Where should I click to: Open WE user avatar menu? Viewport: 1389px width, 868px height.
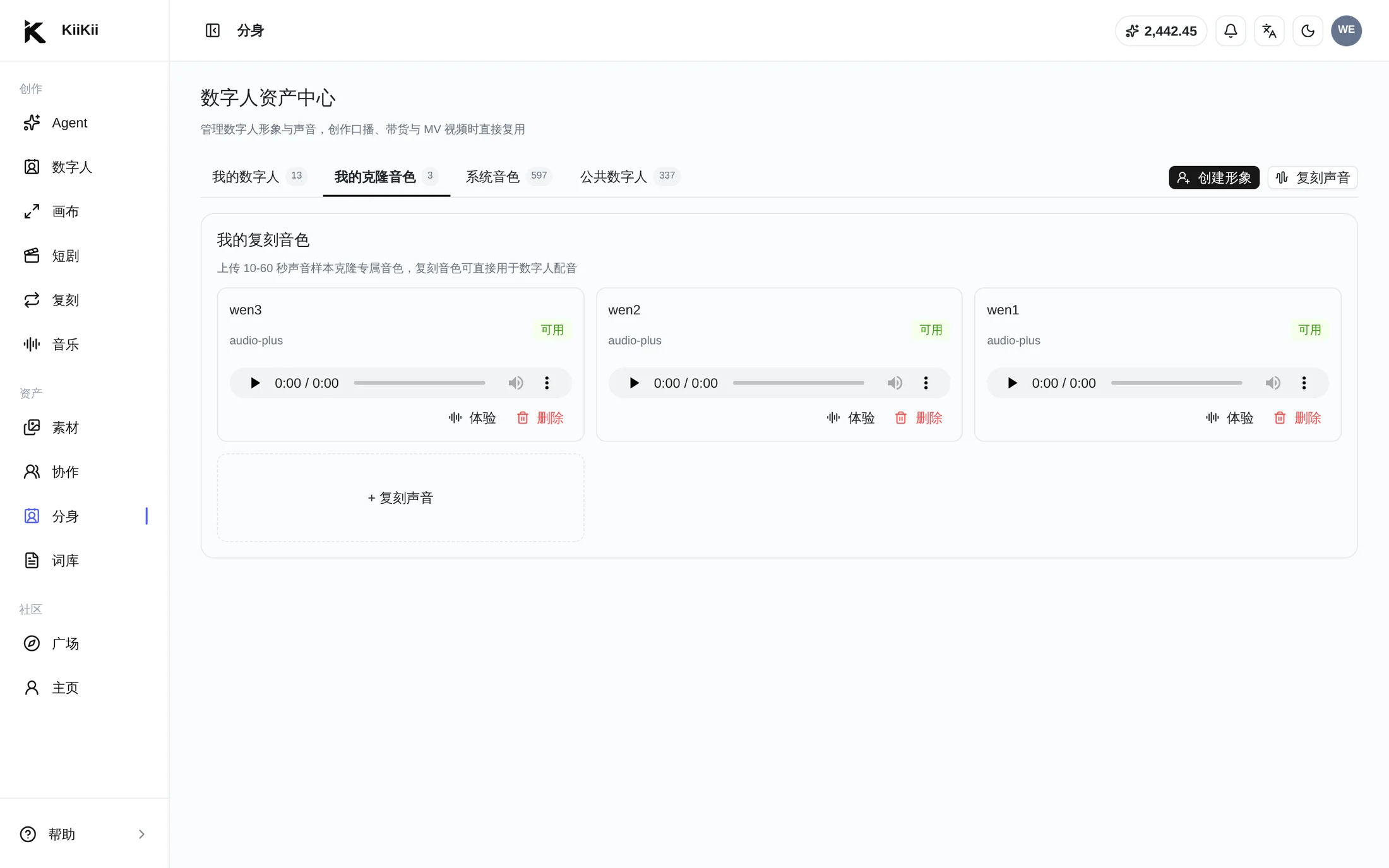[1346, 30]
